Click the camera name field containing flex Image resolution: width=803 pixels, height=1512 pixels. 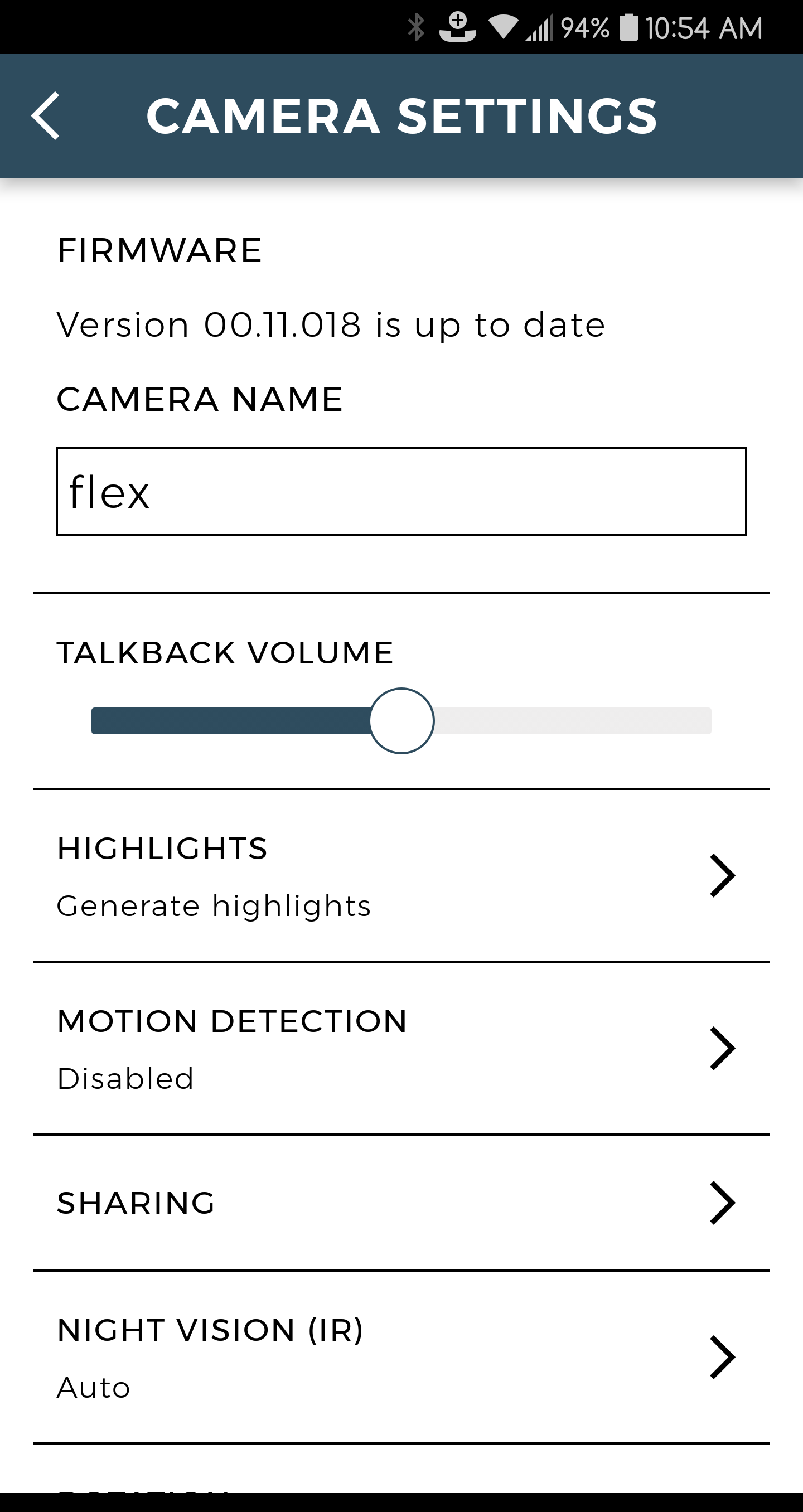tap(401, 492)
